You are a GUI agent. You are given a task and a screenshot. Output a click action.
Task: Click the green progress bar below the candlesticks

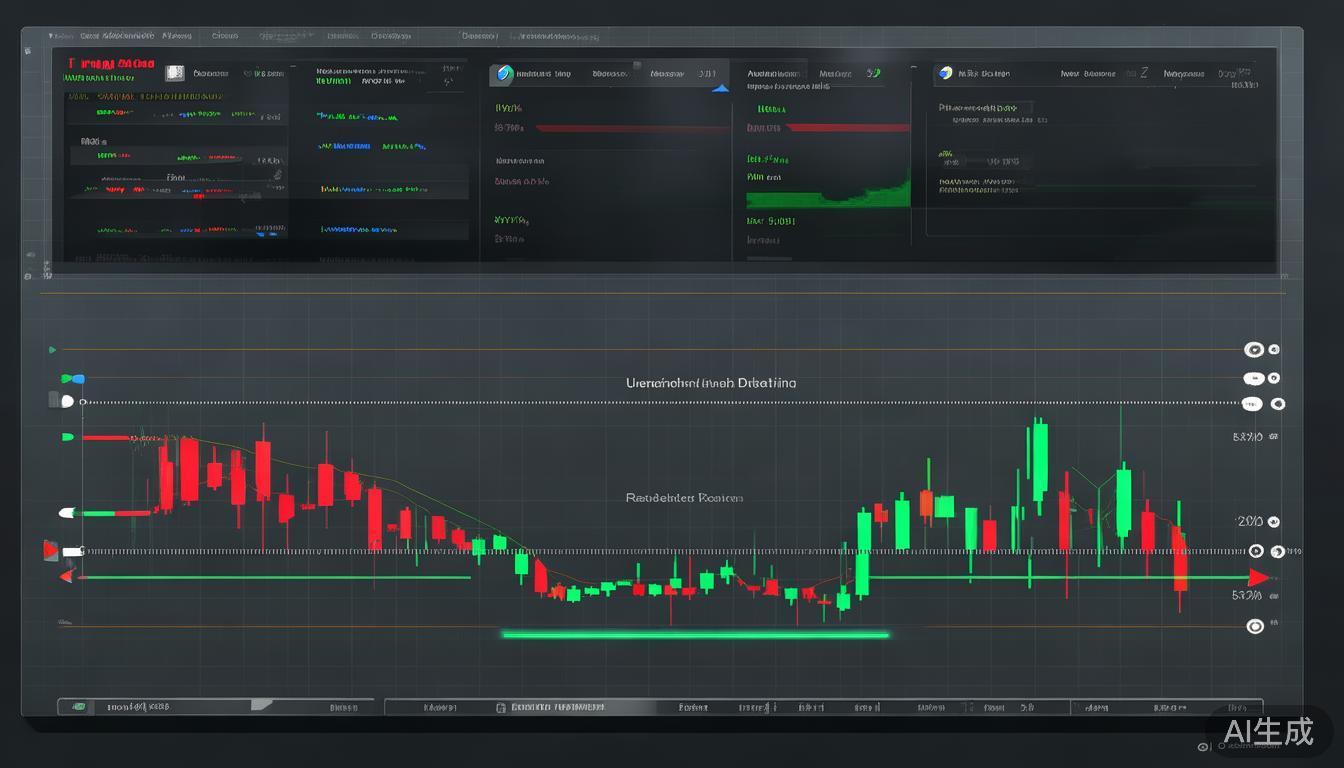click(x=695, y=633)
